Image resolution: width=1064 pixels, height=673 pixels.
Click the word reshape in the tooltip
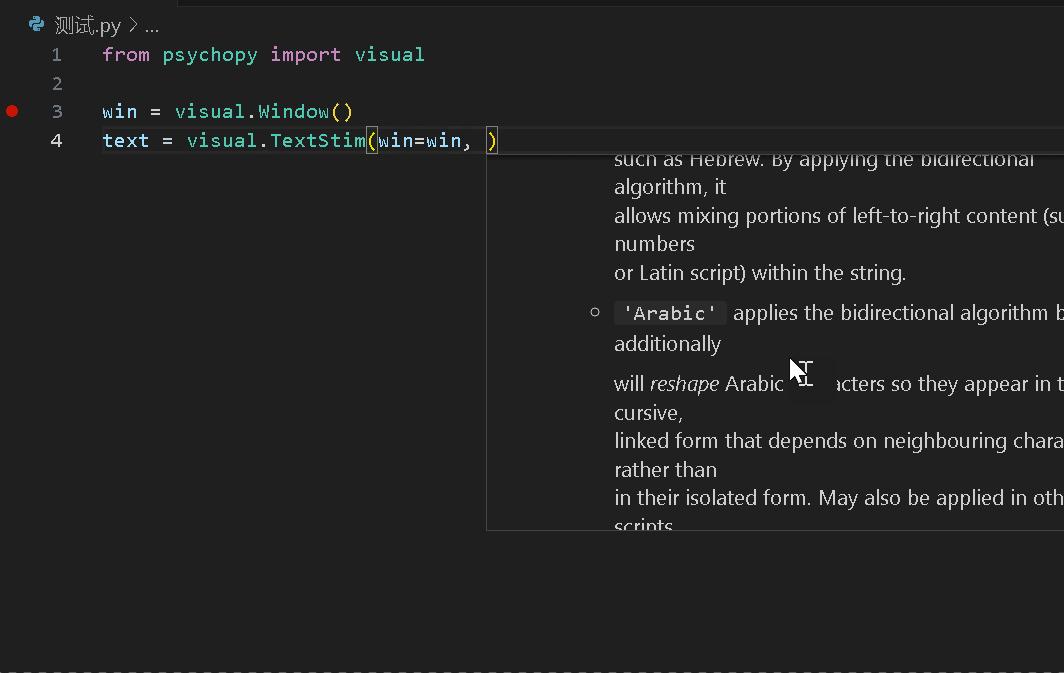(x=685, y=384)
